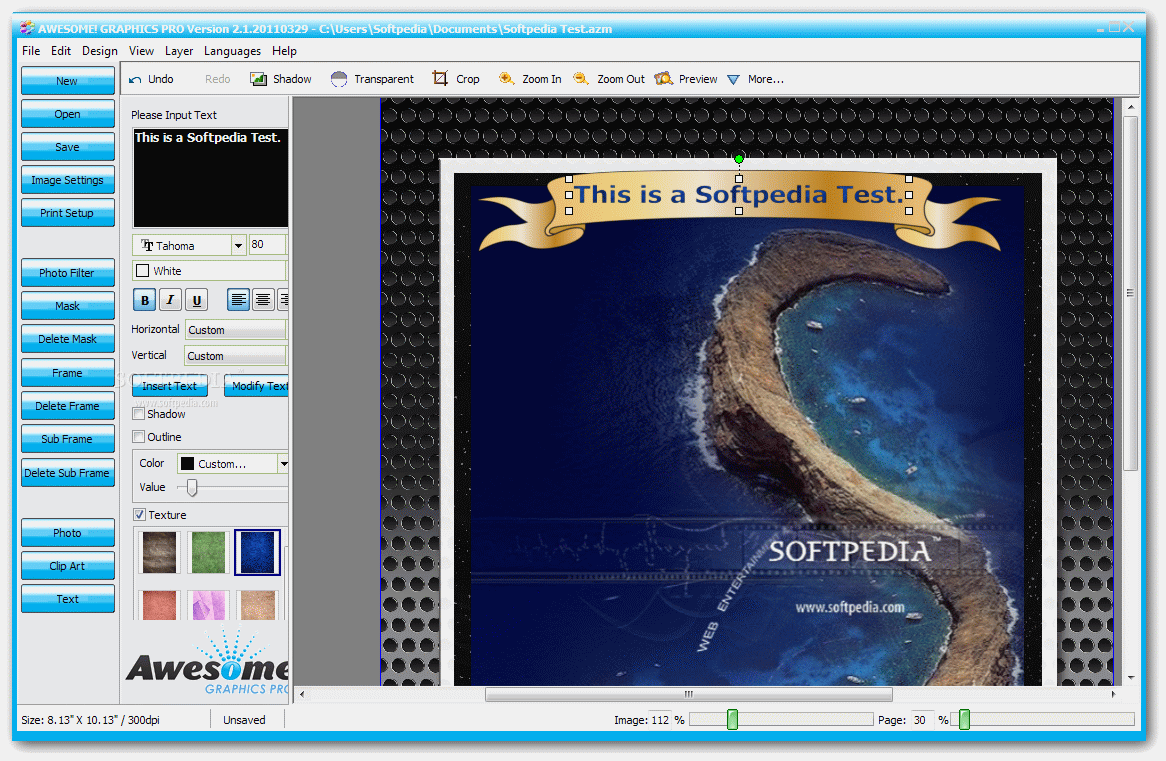Expand the More... toolbar options
Screen dimensions: 1166x761
click(756, 79)
